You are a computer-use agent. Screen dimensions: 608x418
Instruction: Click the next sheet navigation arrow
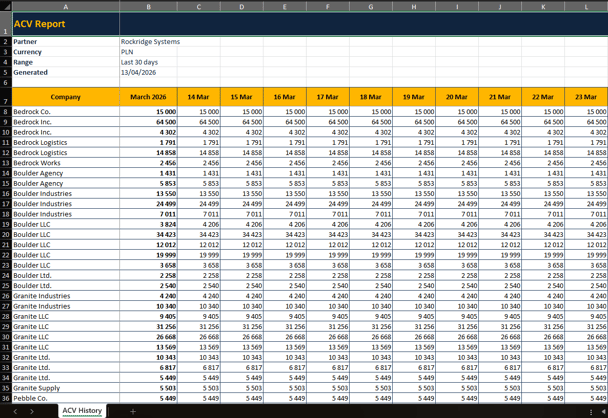pos(31,411)
